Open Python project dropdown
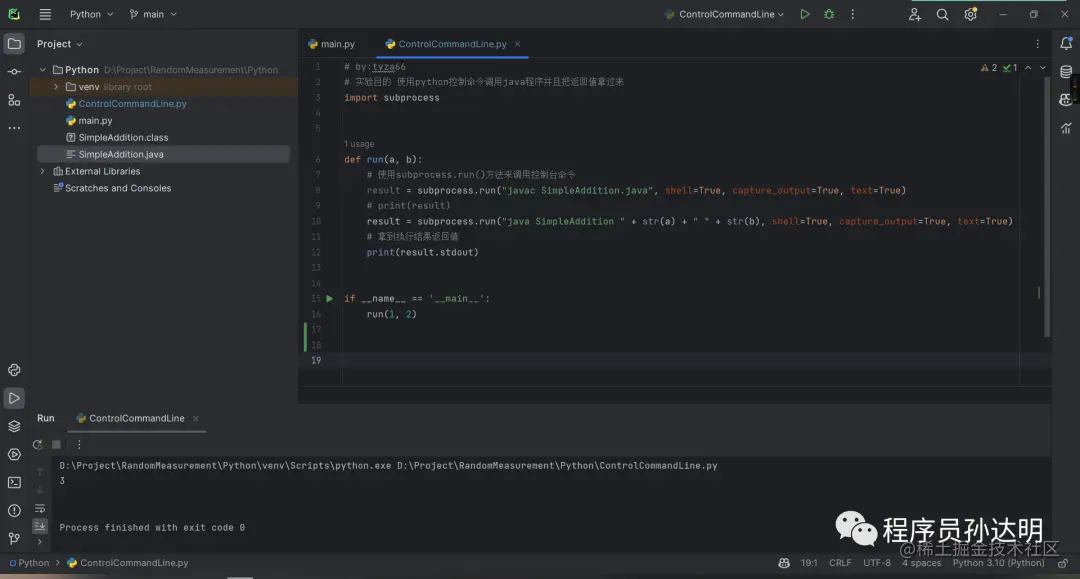This screenshot has width=1080, height=579. pos(92,14)
